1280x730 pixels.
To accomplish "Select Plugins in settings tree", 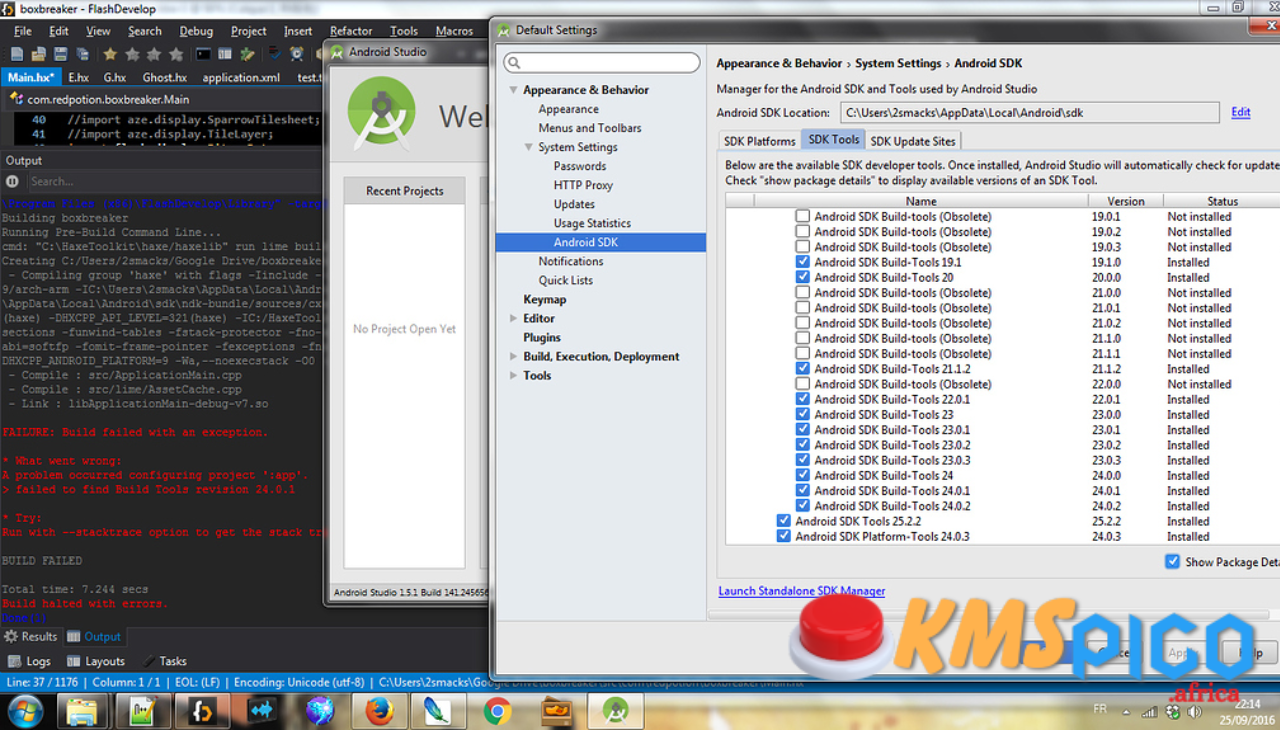I will pos(542,337).
